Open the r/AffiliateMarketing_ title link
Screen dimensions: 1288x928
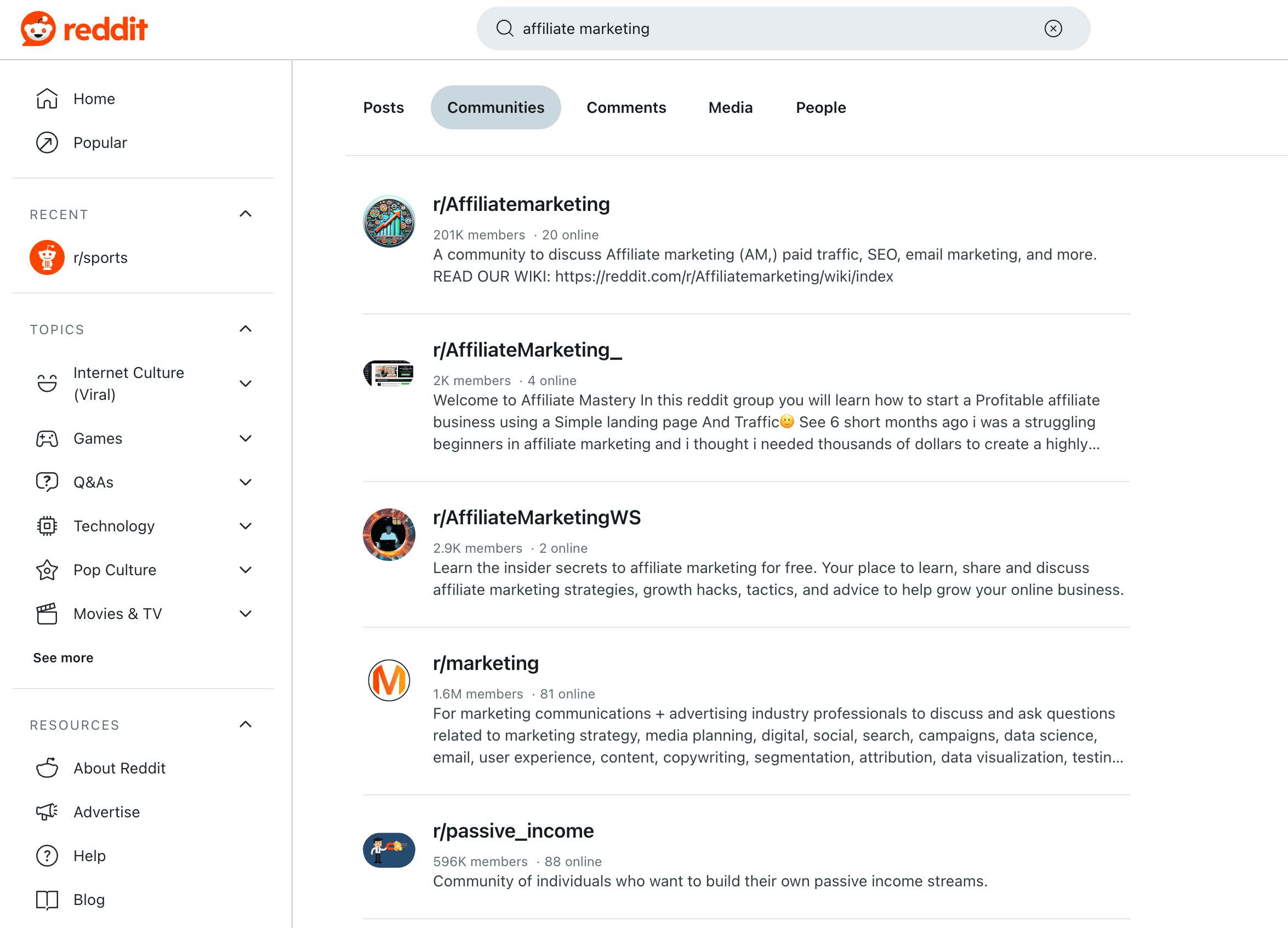tap(528, 350)
